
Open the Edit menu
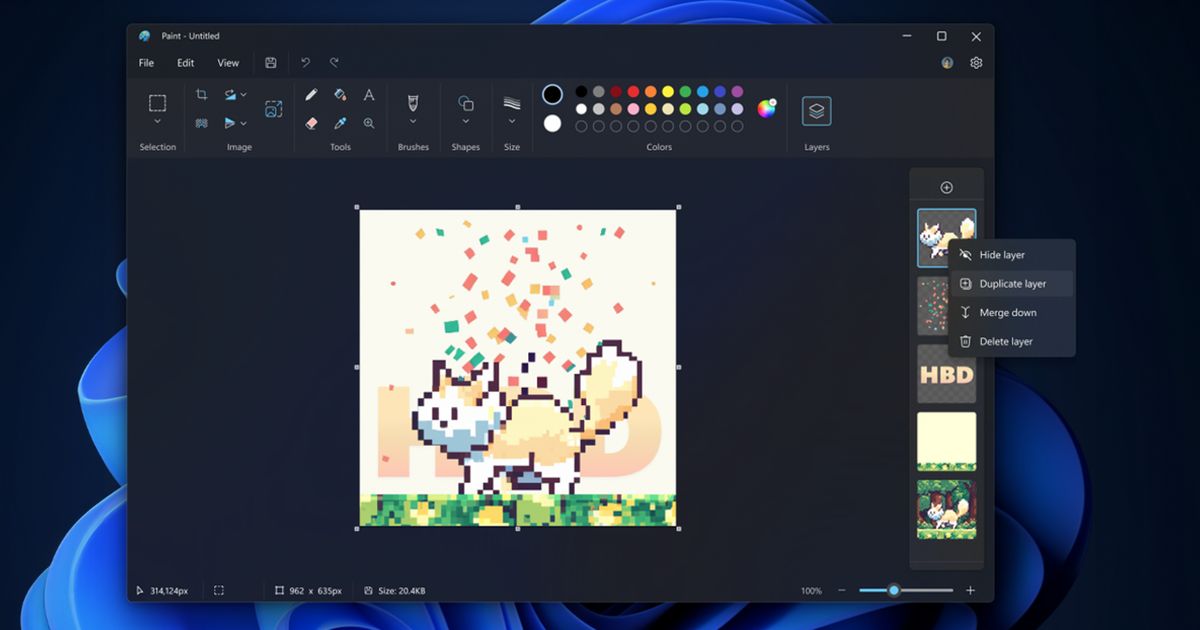click(x=186, y=63)
